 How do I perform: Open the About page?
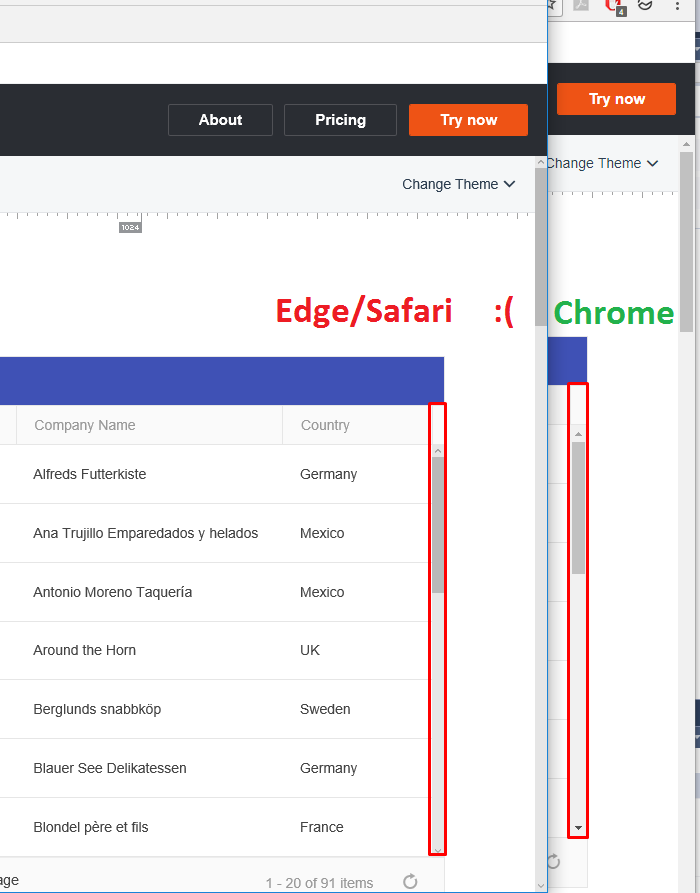(220, 120)
